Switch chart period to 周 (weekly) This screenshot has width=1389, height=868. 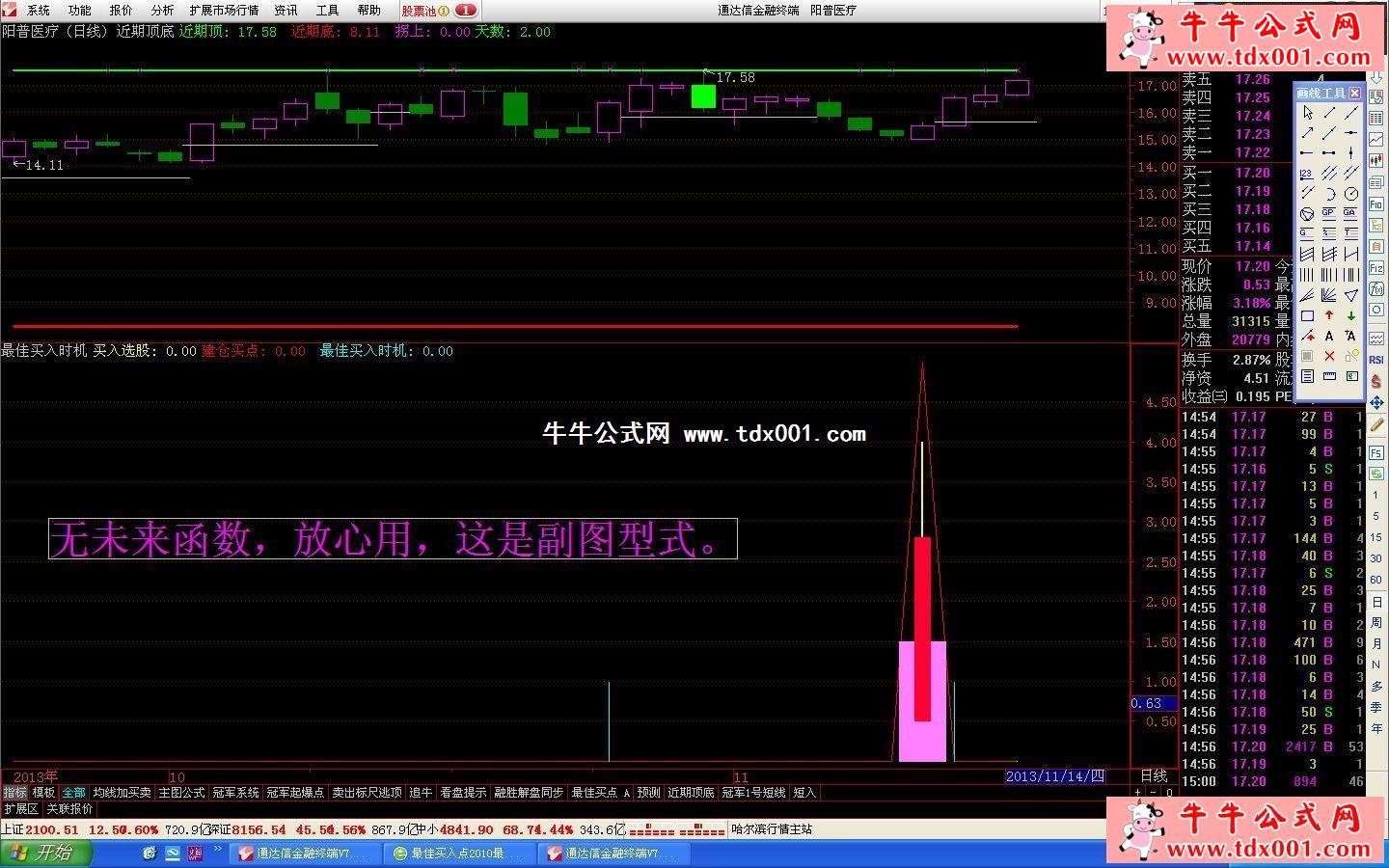pos(1376,623)
